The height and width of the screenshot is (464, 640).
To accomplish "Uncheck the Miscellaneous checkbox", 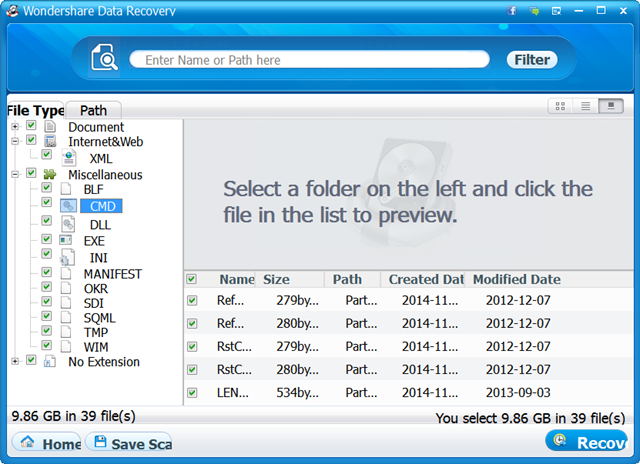I will tap(31, 173).
